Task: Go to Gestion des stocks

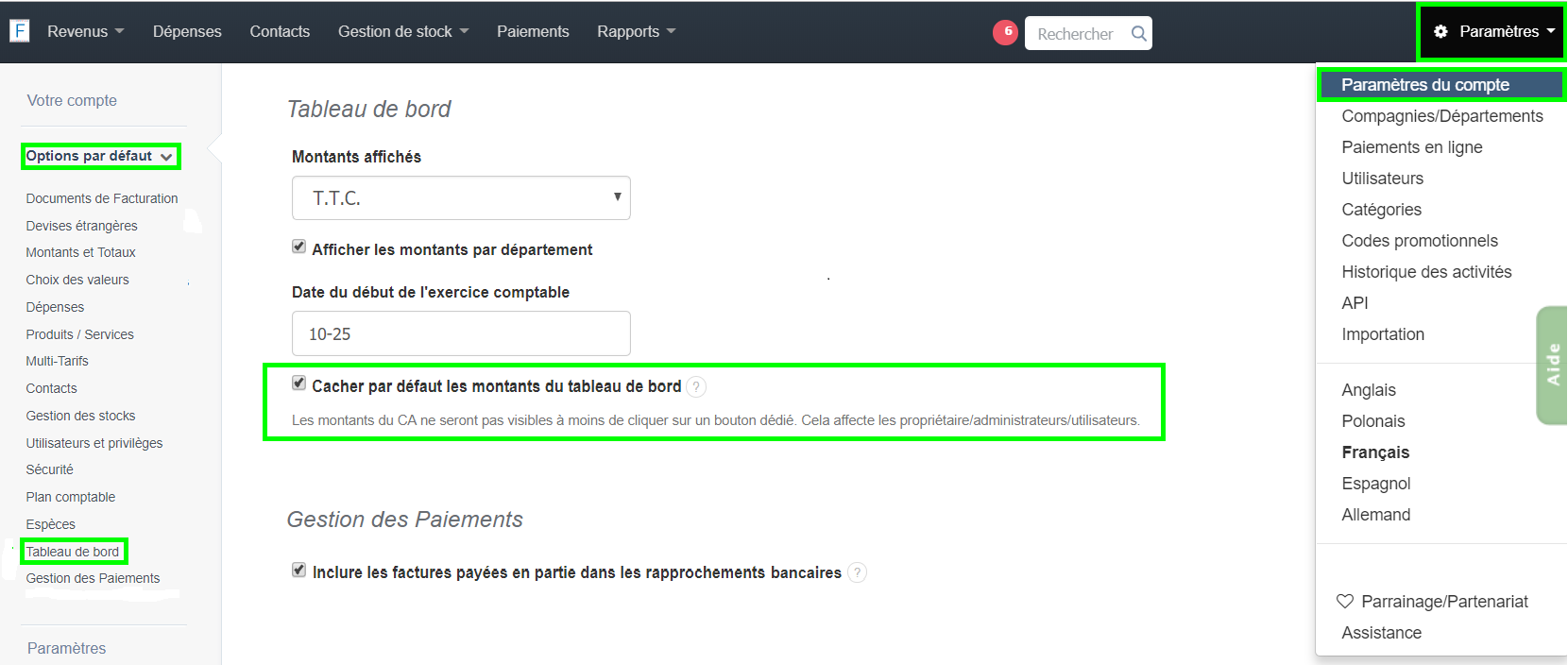Action: [80, 416]
